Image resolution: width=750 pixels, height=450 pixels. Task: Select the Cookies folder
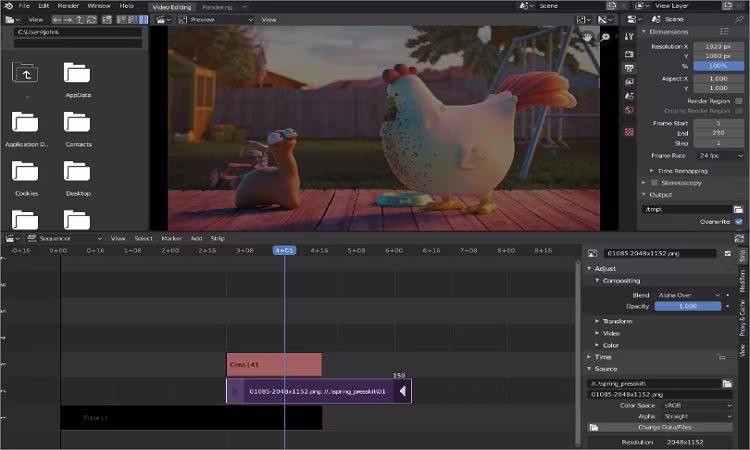coord(25,177)
